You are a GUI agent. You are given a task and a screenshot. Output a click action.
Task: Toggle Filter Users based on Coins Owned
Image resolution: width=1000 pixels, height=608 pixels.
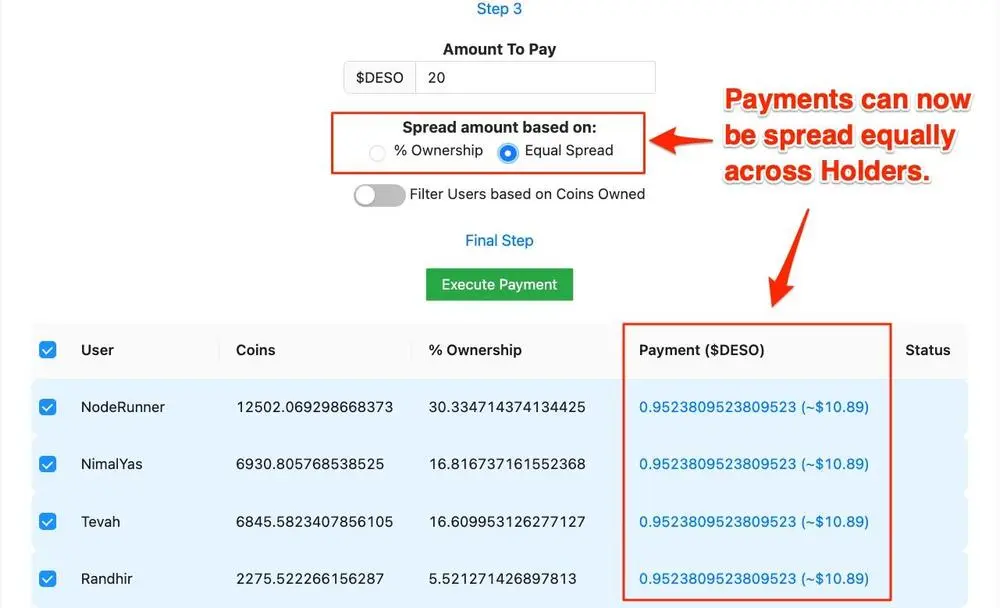coord(379,195)
